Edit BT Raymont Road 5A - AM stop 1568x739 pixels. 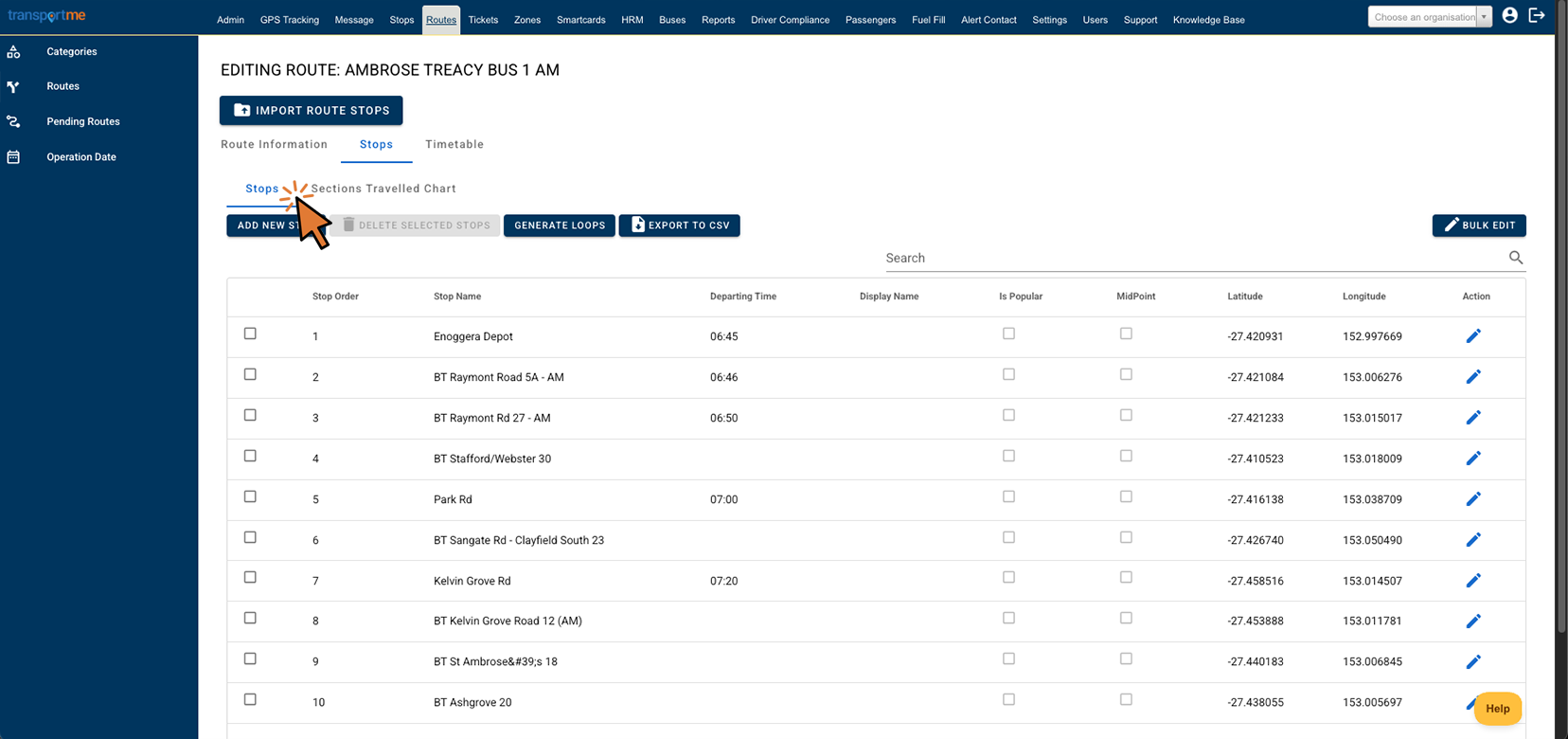click(x=1473, y=377)
